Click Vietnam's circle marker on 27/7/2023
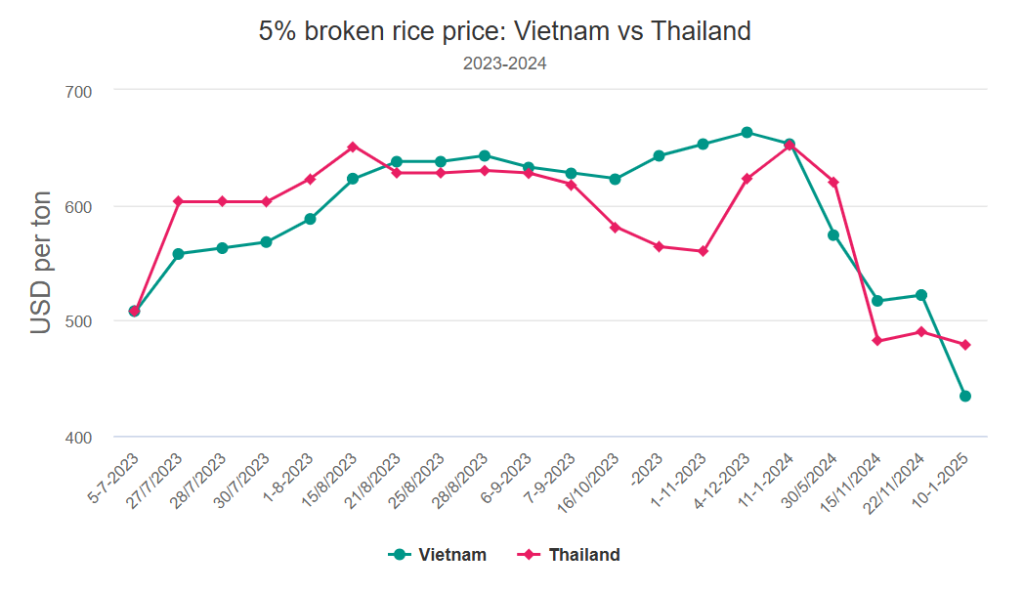The width and height of the screenshot is (1024, 592). click(178, 254)
